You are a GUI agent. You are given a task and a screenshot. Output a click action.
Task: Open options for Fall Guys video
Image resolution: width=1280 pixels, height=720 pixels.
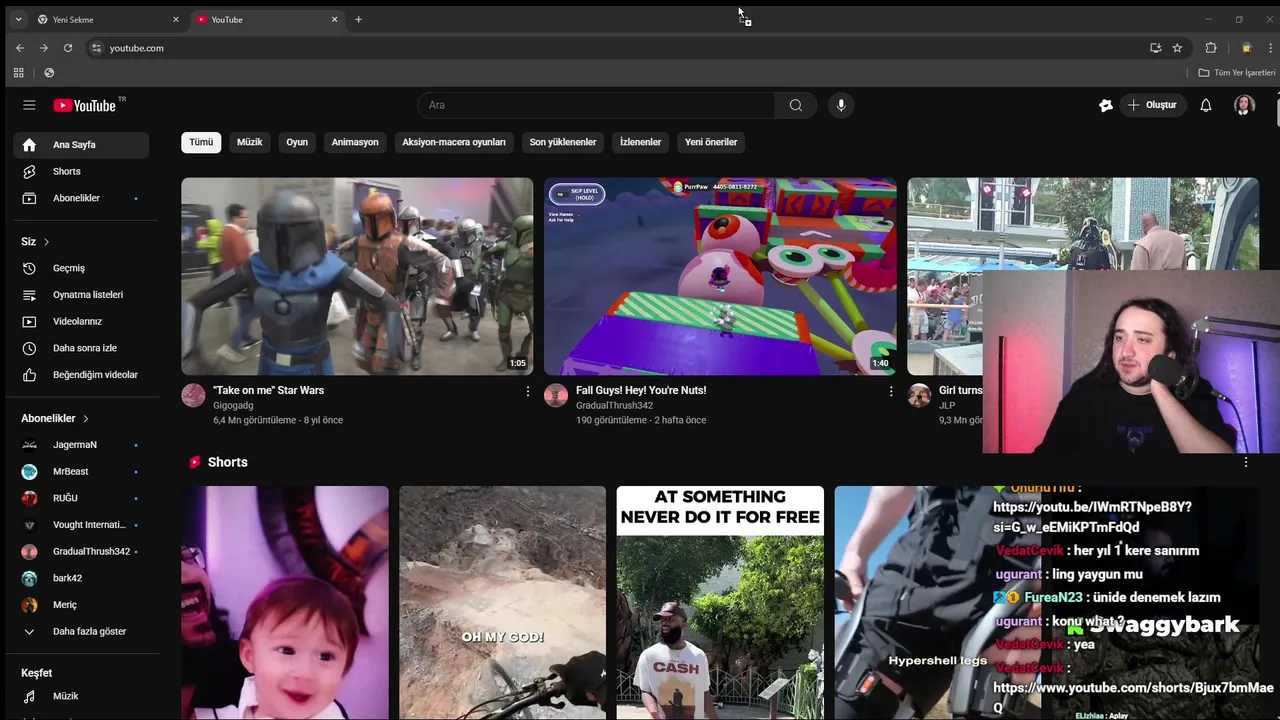[891, 391]
